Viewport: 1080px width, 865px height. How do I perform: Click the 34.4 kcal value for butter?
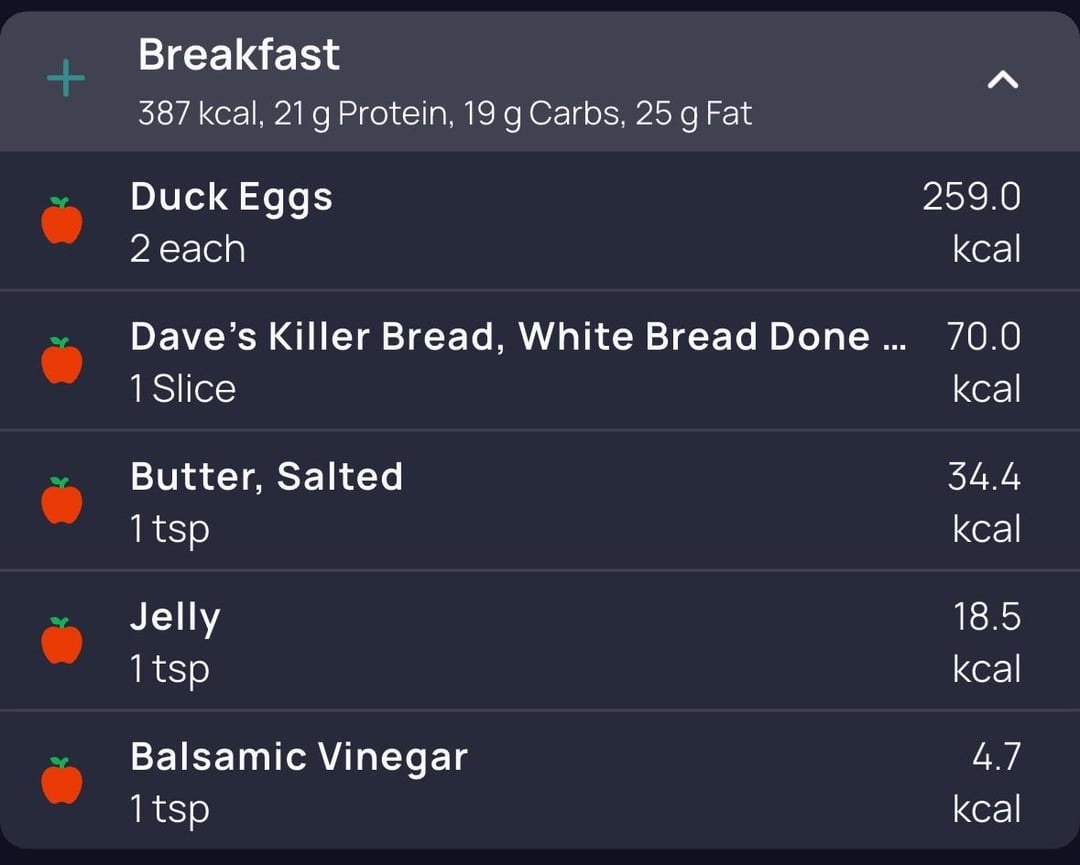click(984, 477)
